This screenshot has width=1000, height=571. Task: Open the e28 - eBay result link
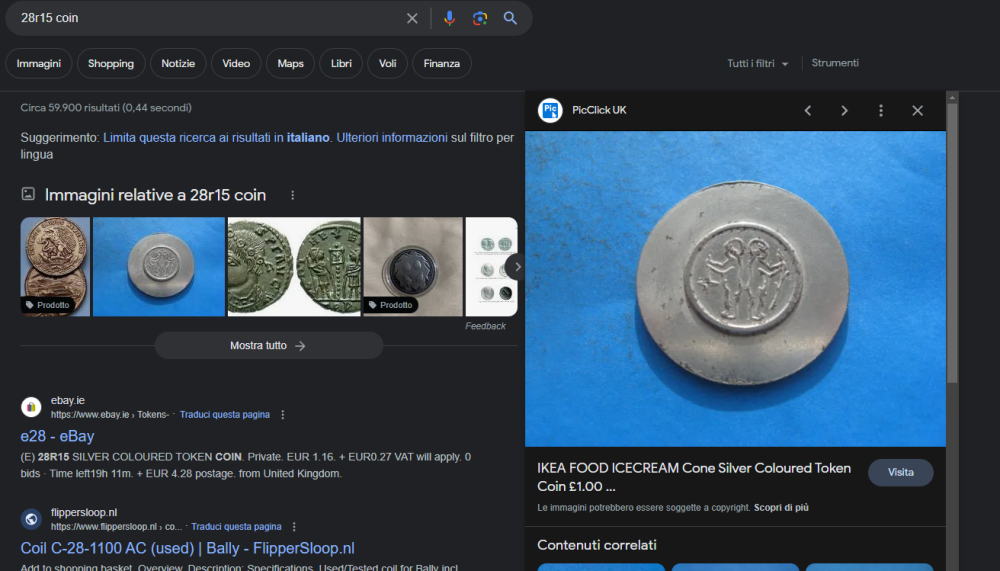click(57, 436)
